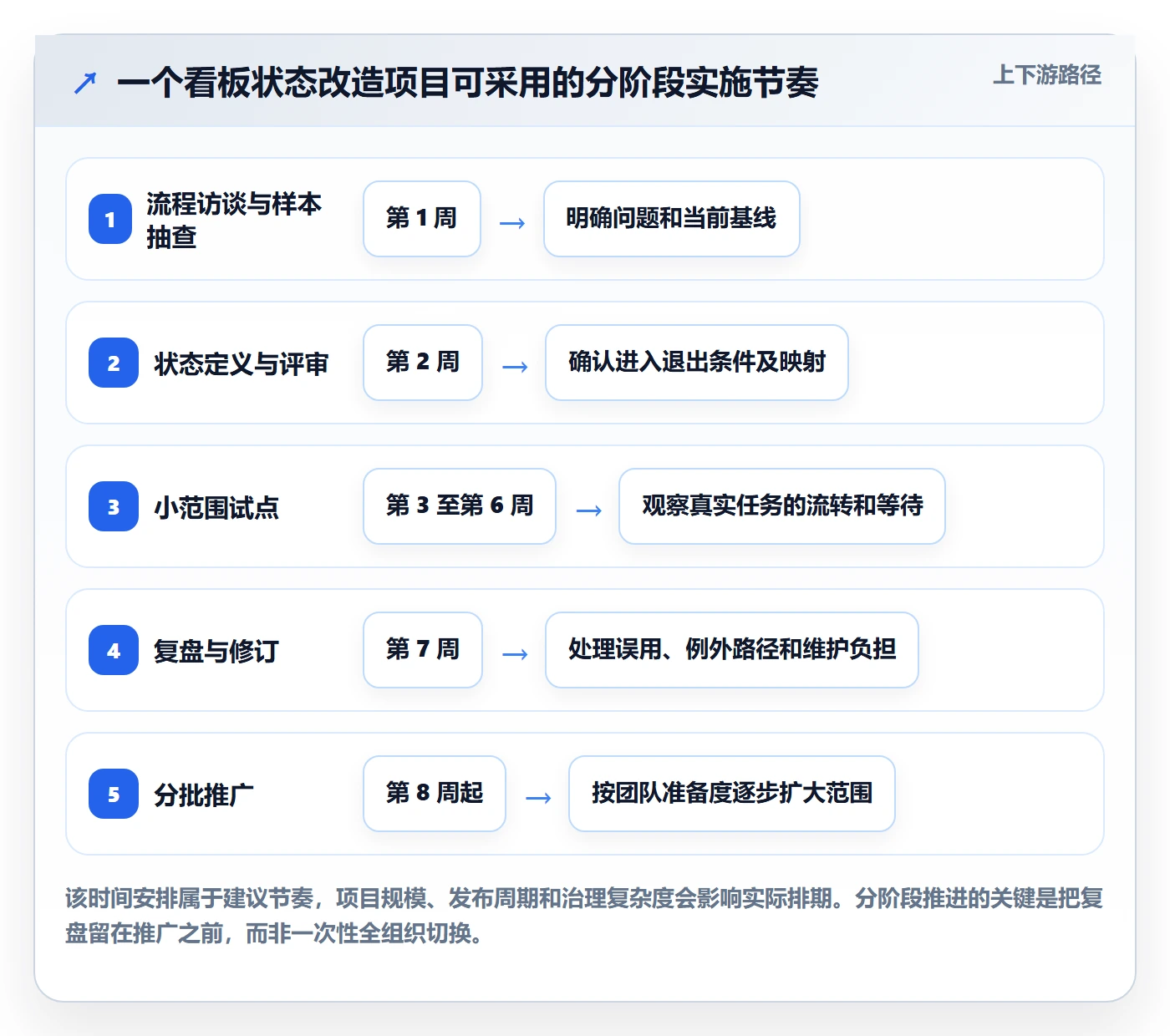The height and width of the screenshot is (1036, 1170).
Task: Click the arrow after 第 8 周起
Action: click(x=538, y=798)
